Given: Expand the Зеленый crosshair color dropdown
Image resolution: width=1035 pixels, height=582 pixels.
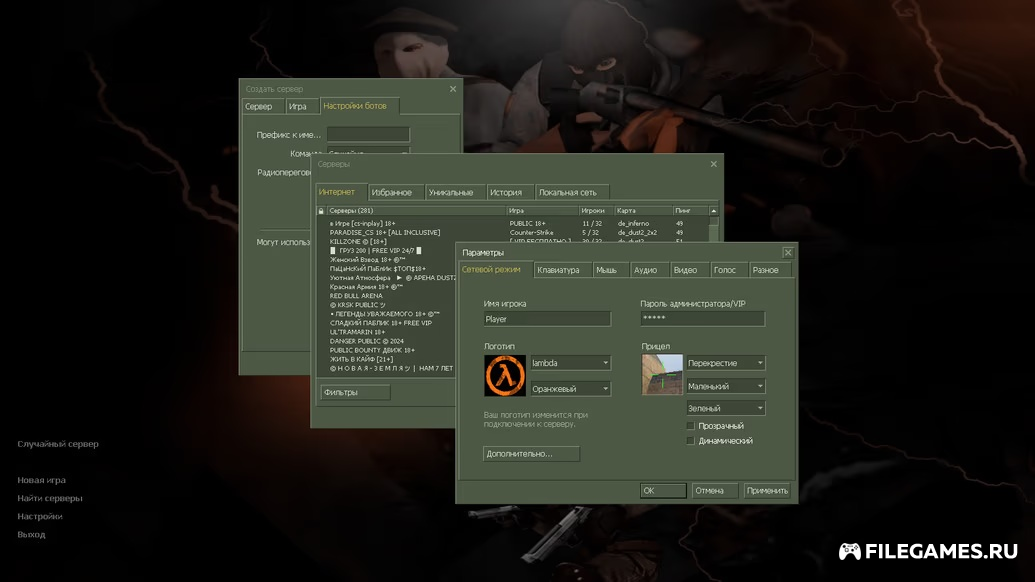Looking at the screenshot, I should tap(725, 408).
